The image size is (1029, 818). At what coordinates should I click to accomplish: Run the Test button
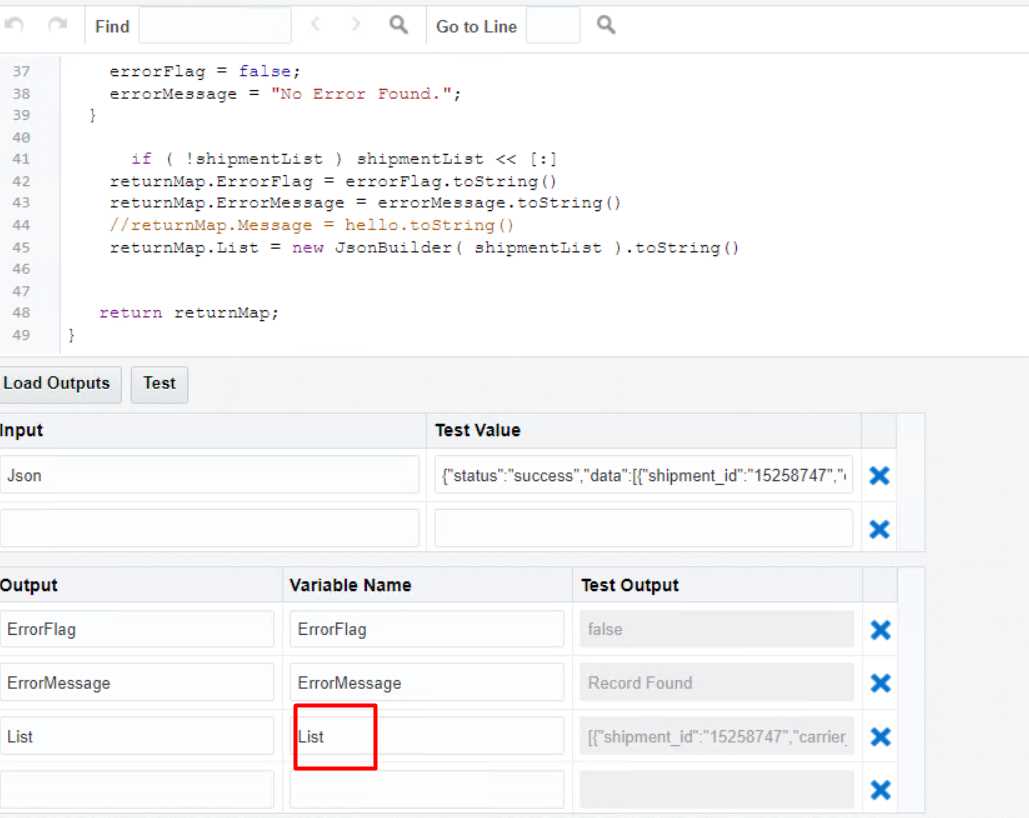pyautogui.click(x=159, y=384)
